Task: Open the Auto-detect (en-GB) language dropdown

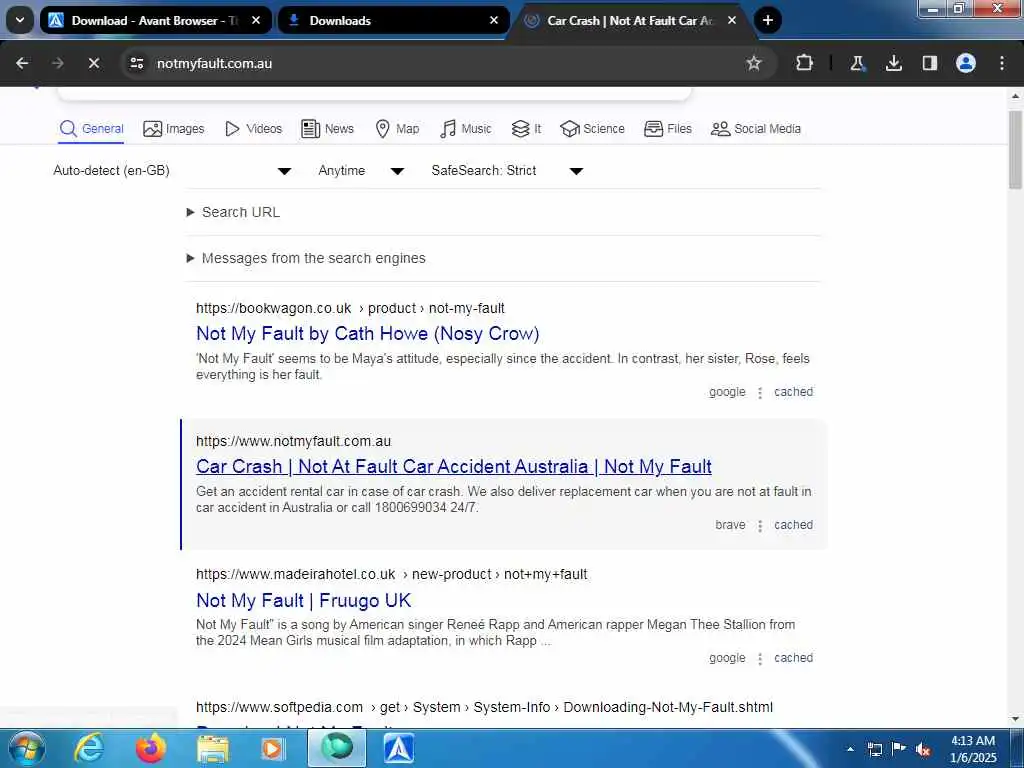Action: coord(172,170)
